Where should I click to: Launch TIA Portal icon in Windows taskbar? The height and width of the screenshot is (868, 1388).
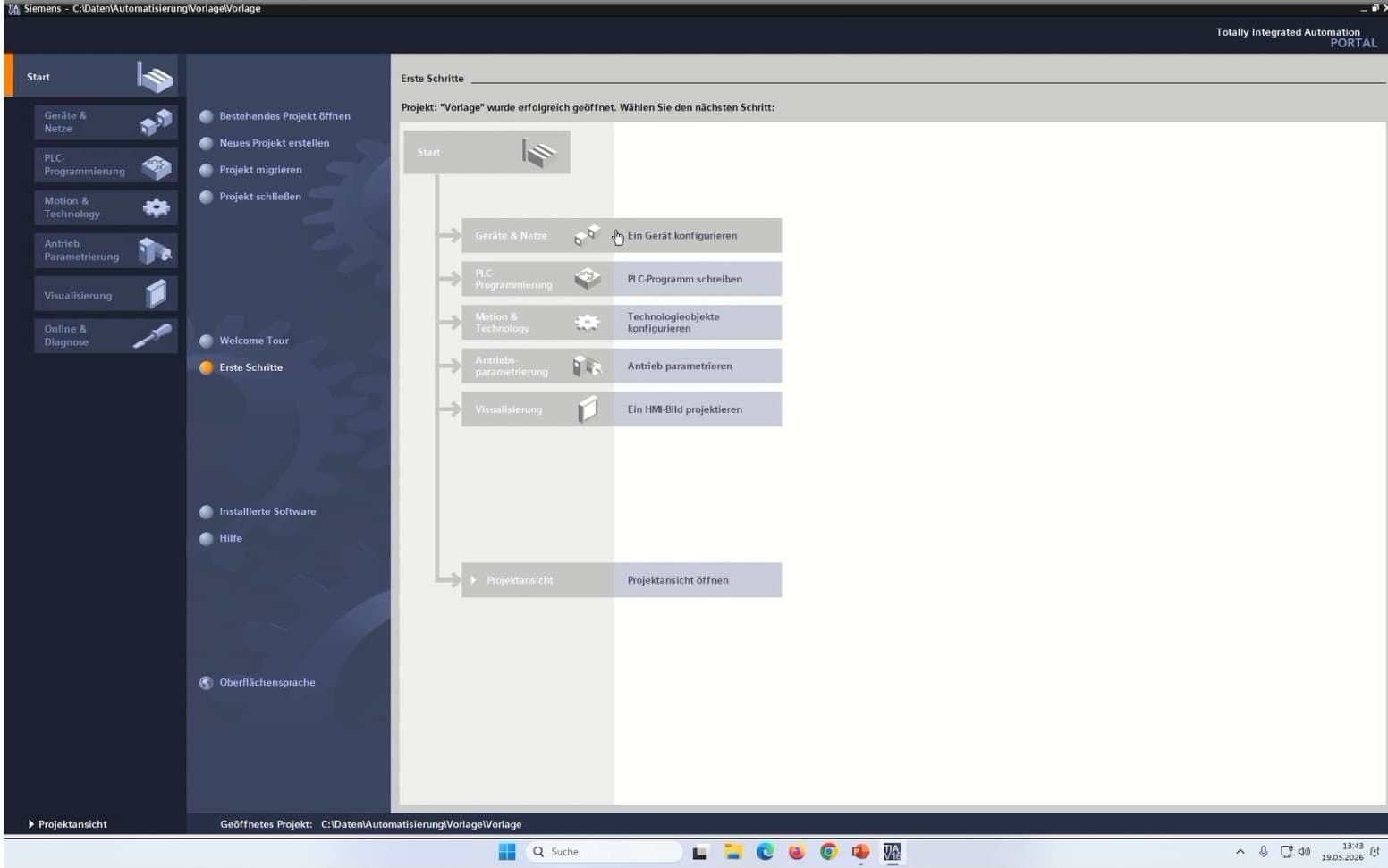coord(893,852)
